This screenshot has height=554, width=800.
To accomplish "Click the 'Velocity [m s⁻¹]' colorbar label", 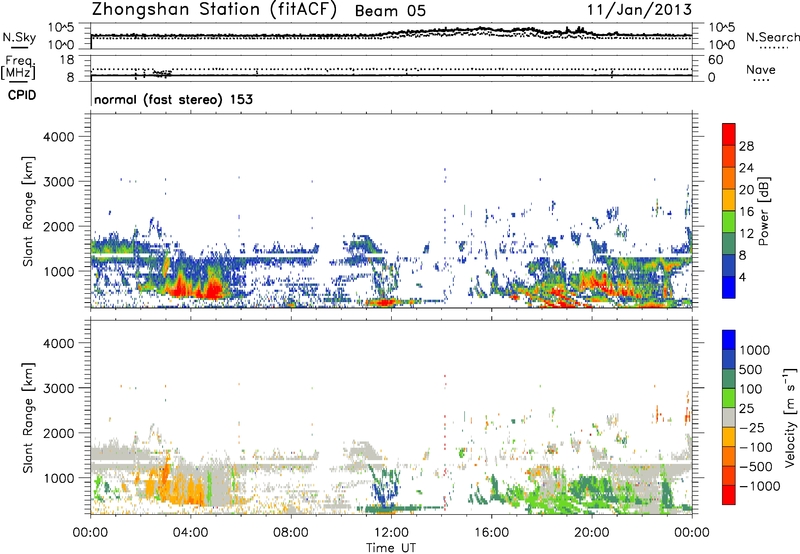I will [x=790, y=417].
